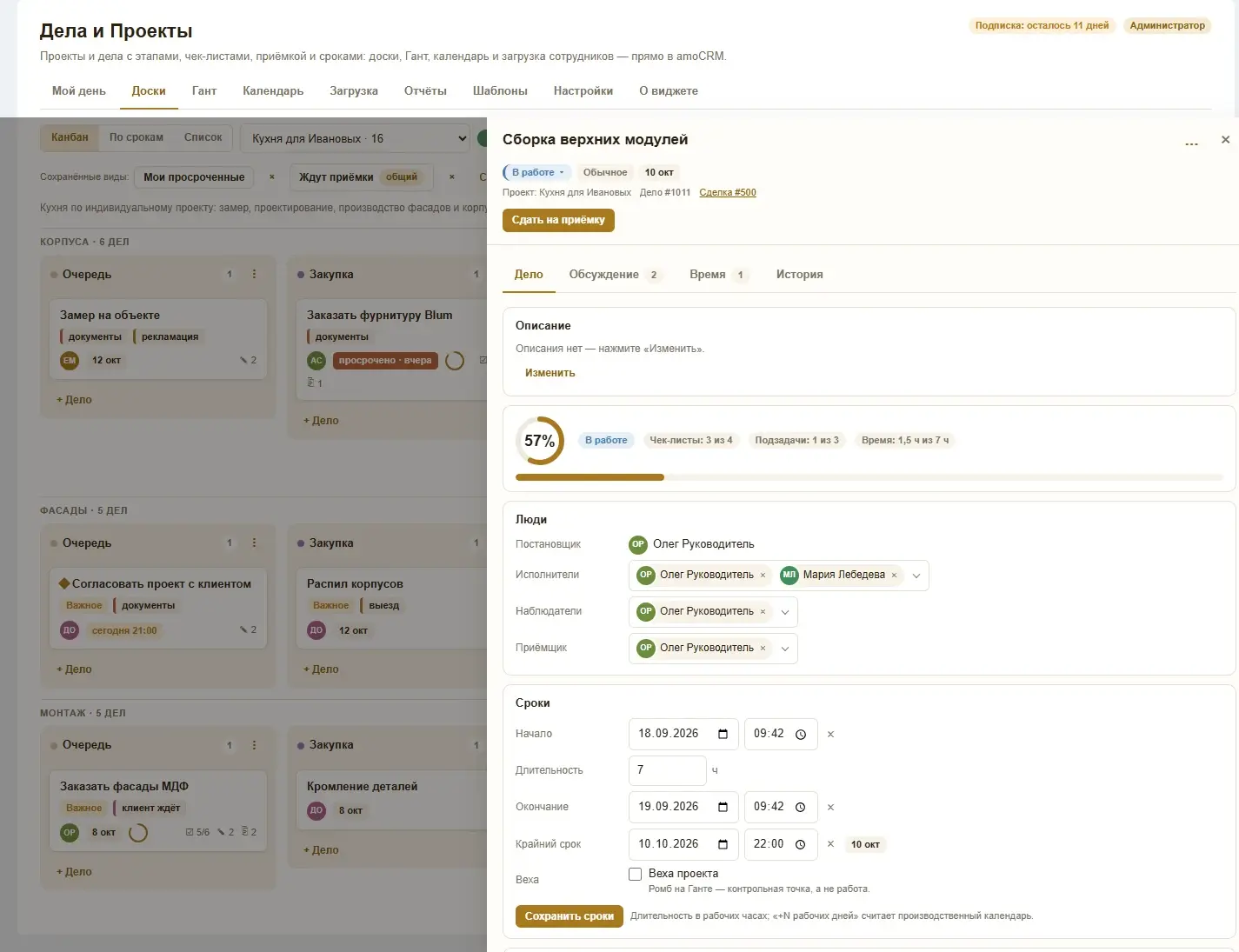Screen dimensions: 1239x952
Task: Clear the Окончание date with its cross
Action: (830, 808)
